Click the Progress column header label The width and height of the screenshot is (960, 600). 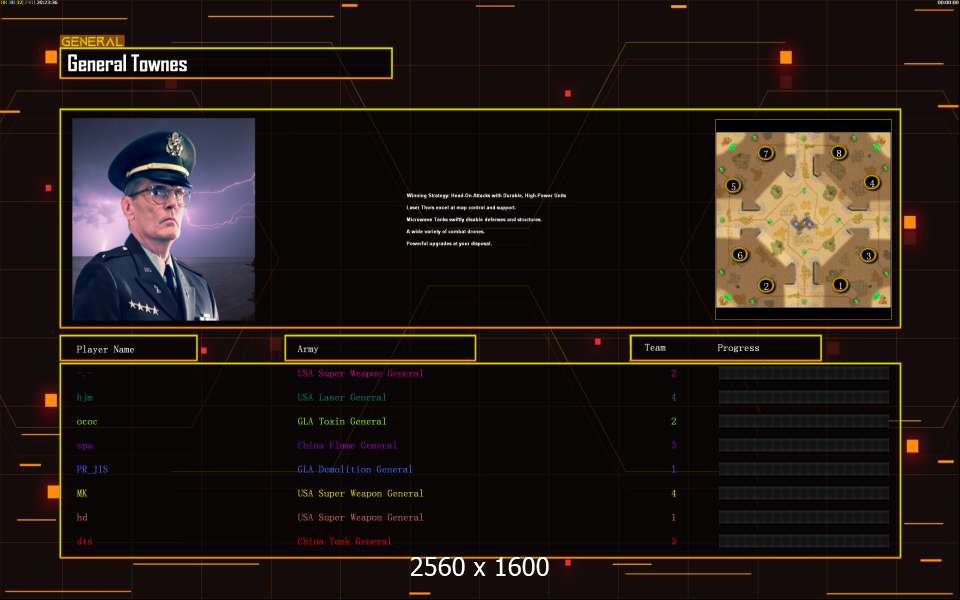pyautogui.click(x=738, y=348)
